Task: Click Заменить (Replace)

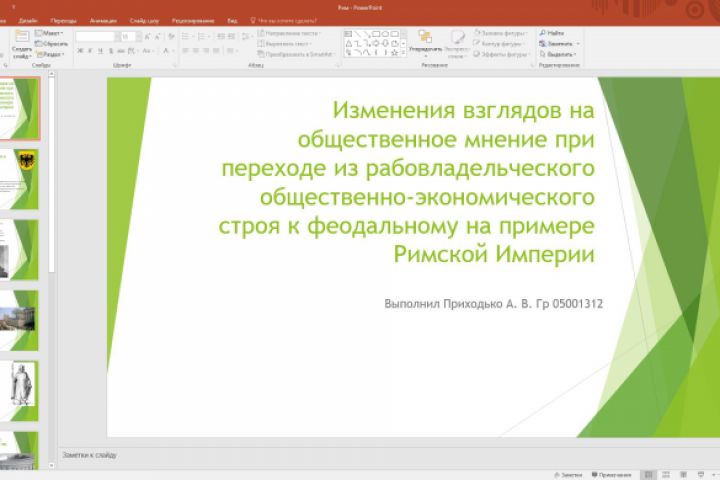Action: point(559,44)
